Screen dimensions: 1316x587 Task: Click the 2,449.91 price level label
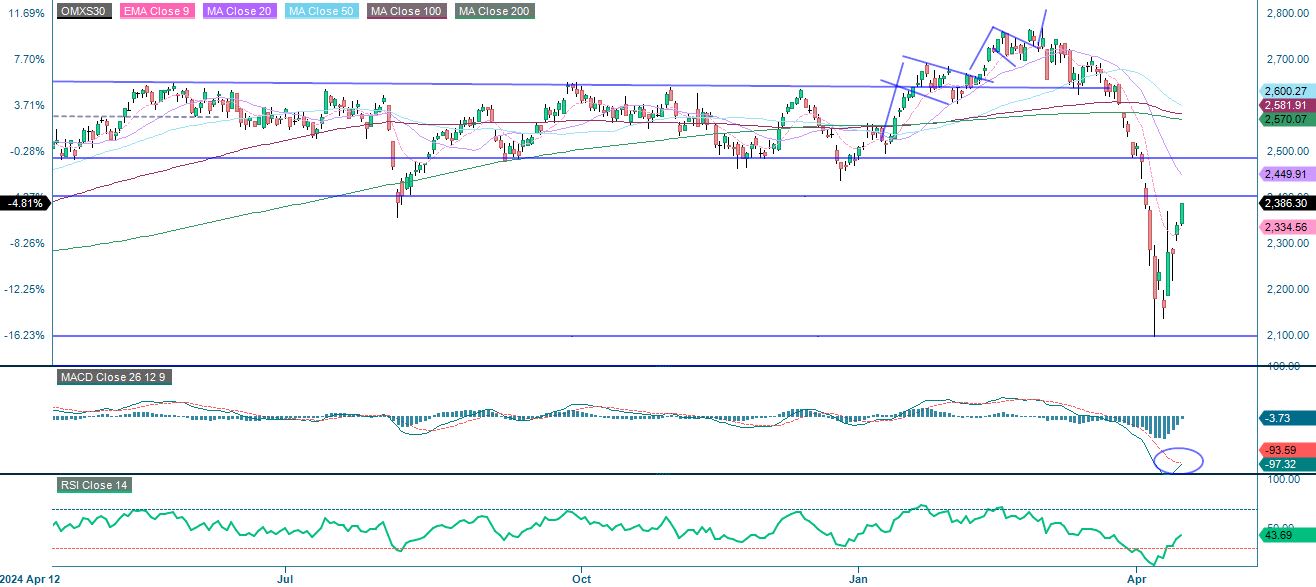(1286, 174)
